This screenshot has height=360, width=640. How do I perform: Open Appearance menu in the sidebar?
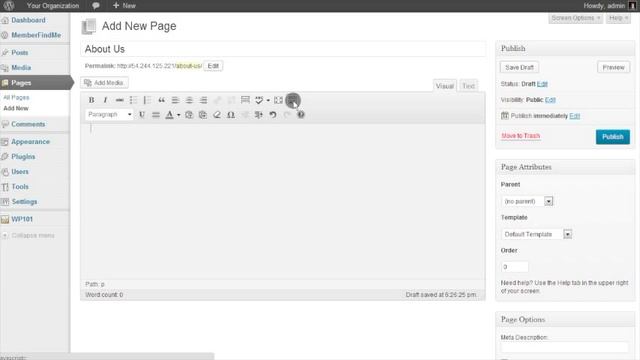[30, 142]
